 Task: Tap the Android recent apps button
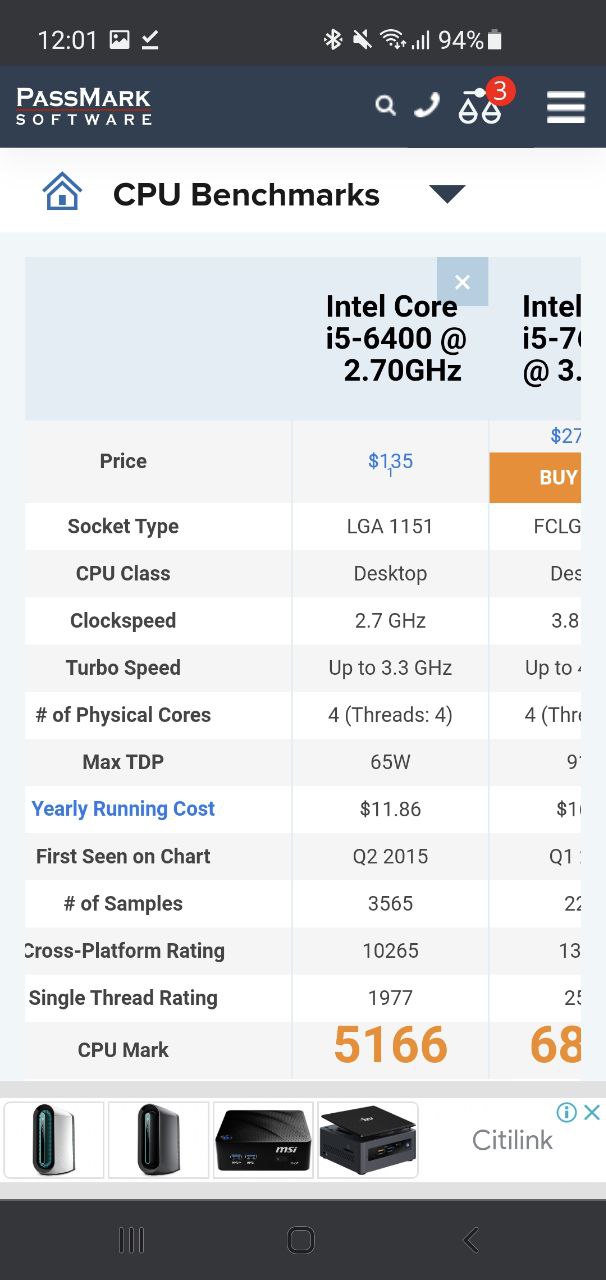pyautogui.click(x=132, y=1240)
